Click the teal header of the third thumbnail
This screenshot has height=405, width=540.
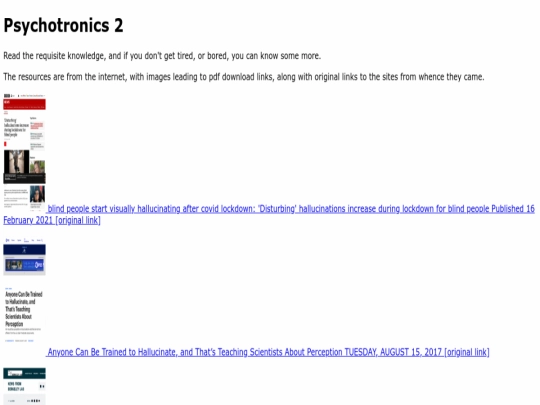click(x=24, y=373)
